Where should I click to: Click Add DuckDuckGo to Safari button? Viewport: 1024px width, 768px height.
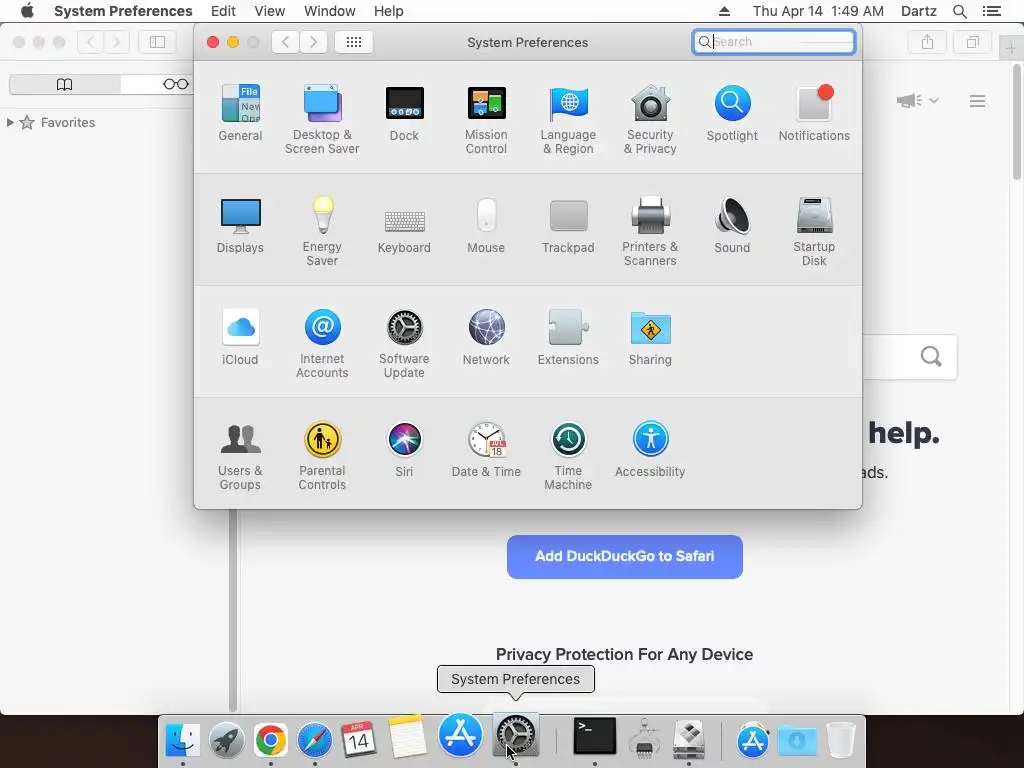click(624, 556)
